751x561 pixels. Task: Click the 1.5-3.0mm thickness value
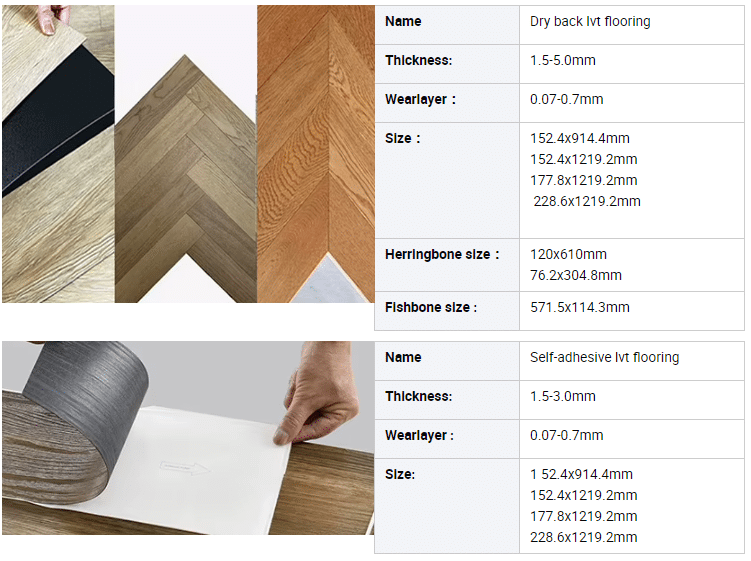pos(563,397)
